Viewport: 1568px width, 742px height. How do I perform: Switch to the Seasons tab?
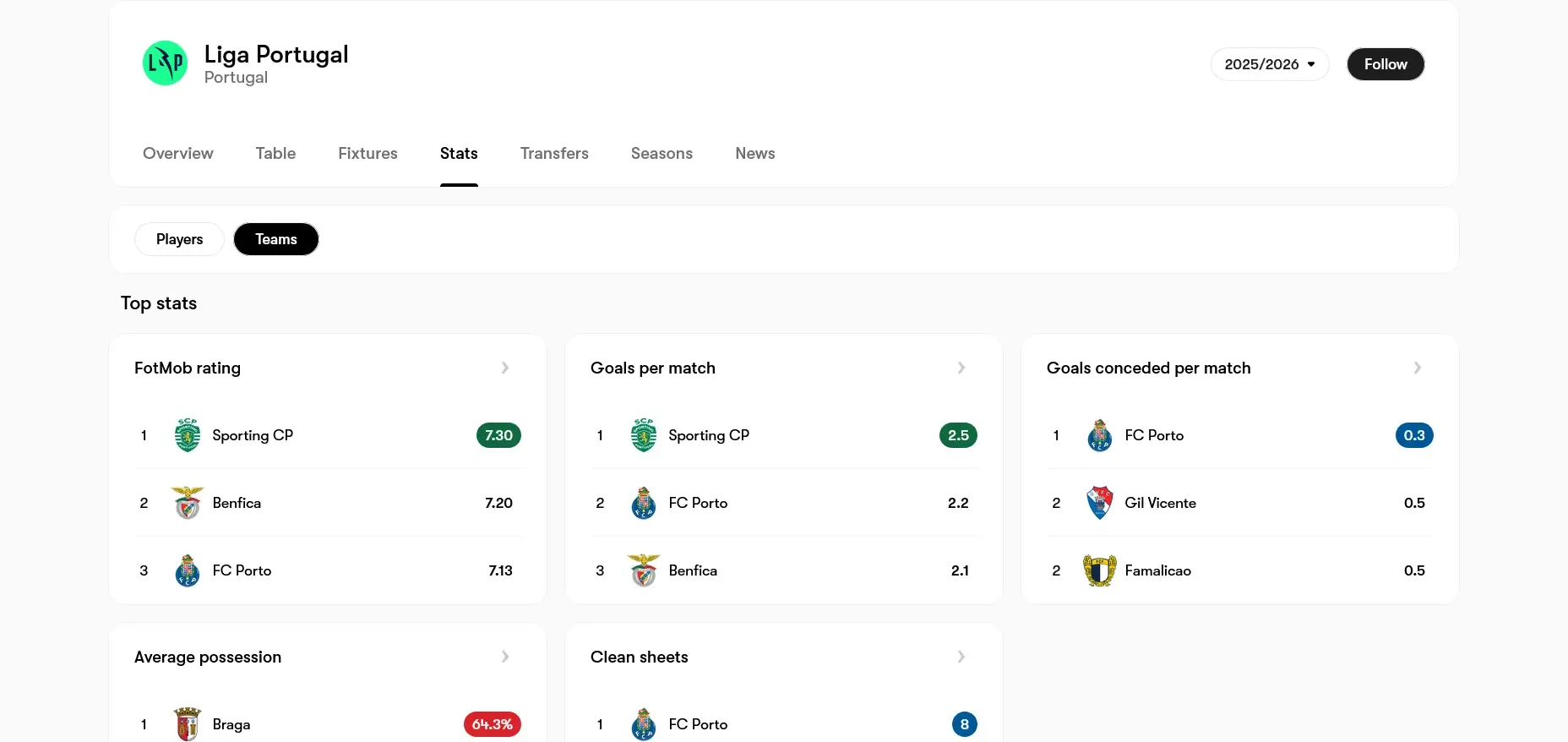point(661,153)
